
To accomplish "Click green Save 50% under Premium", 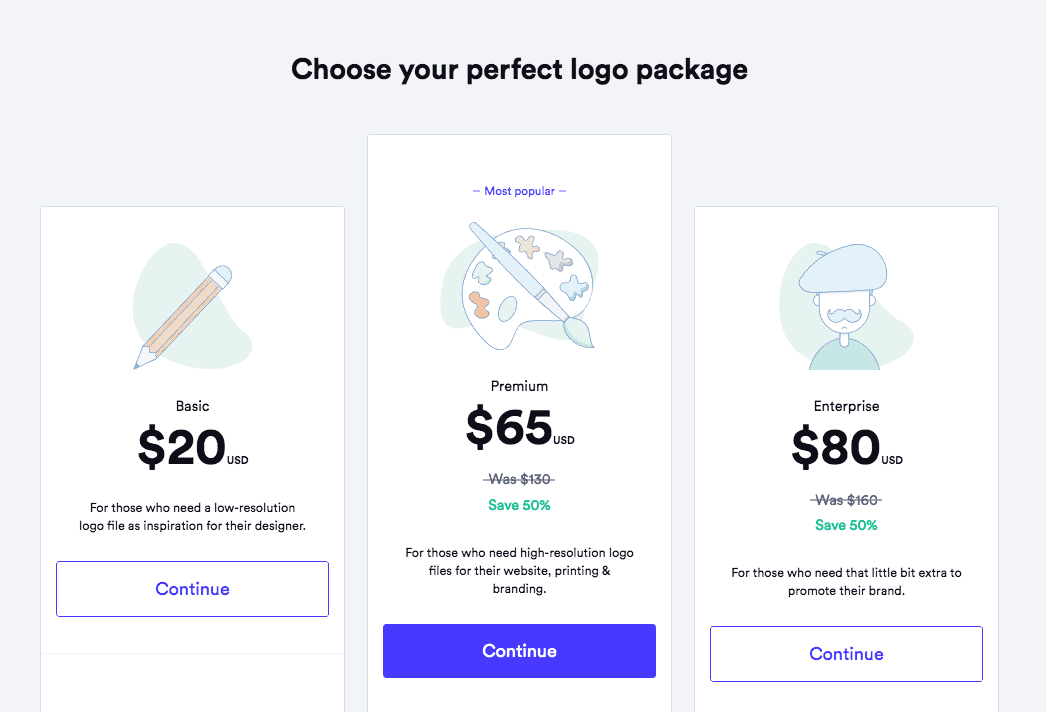I will coord(519,505).
